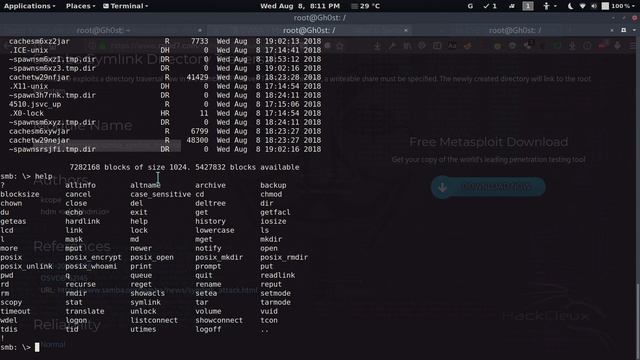Screen dimensions: 640x360
Task: Click the night light moon icon
Action: (x=571, y=6)
